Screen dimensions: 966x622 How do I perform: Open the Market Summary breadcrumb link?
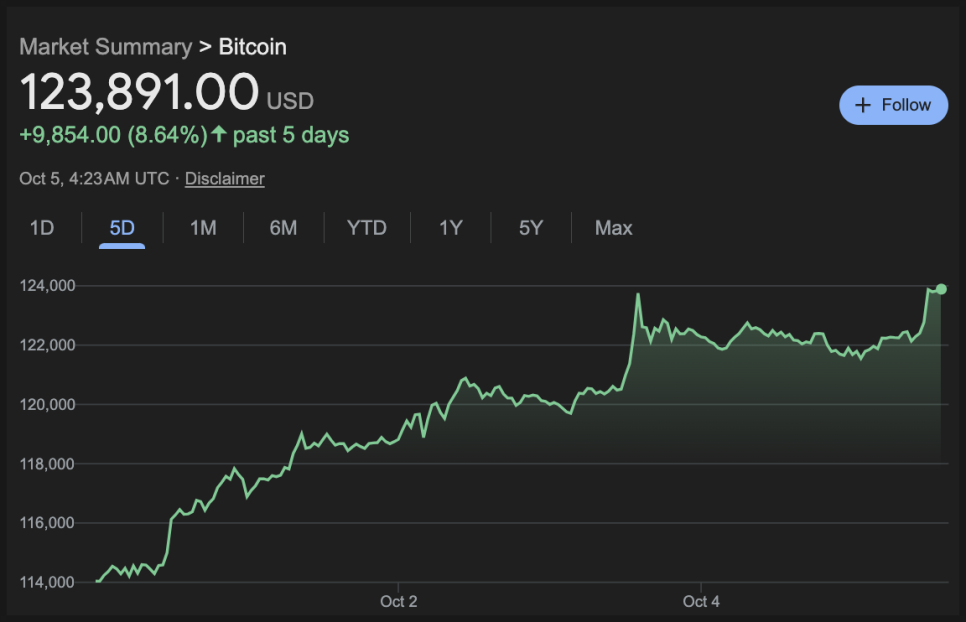click(105, 47)
